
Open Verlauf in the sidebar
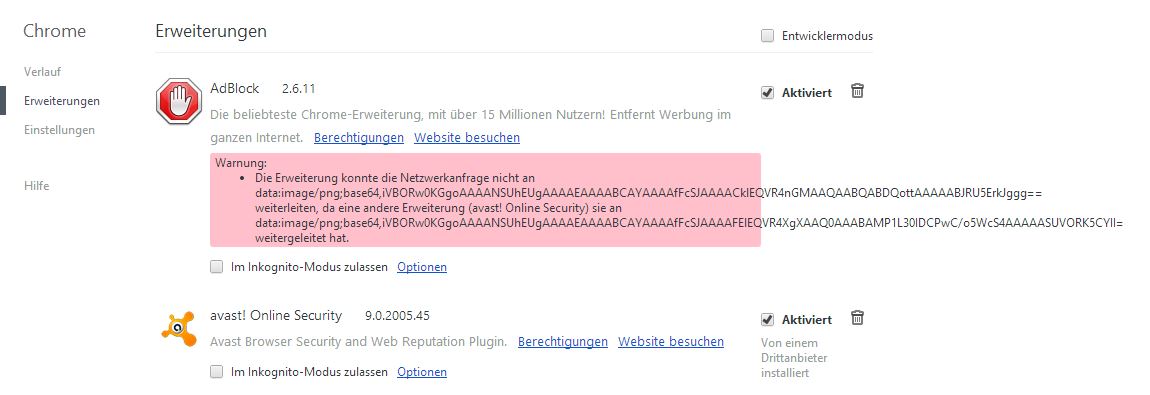point(42,72)
